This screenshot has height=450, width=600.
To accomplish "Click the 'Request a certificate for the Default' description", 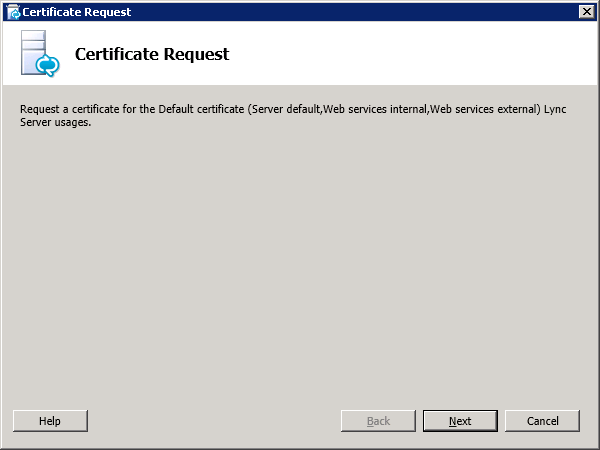I will tap(293, 116).
